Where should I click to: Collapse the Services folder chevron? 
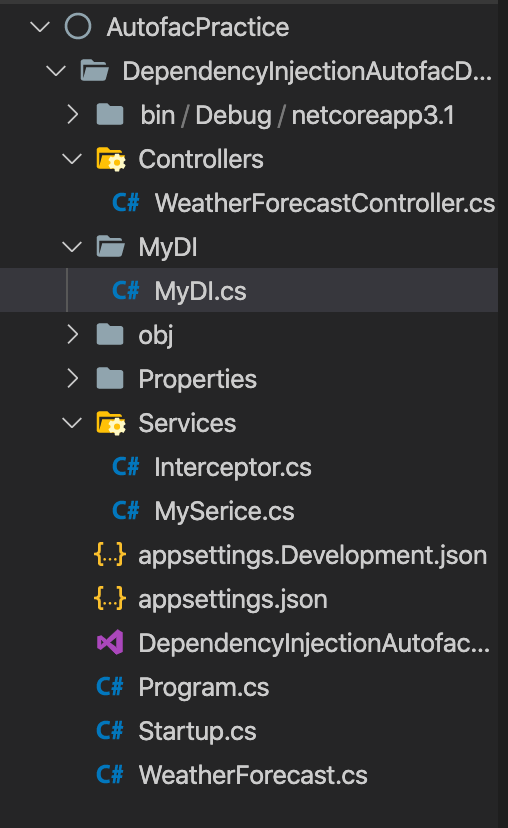tap(72, 423)
